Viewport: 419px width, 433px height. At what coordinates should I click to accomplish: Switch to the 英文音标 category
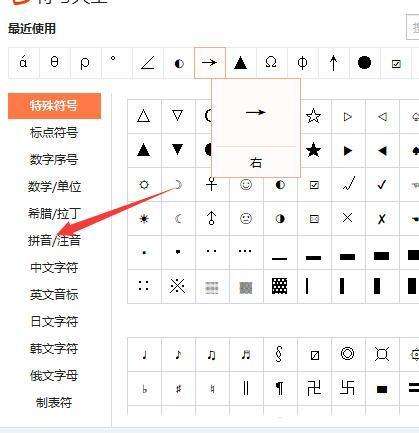click(54, 294)
